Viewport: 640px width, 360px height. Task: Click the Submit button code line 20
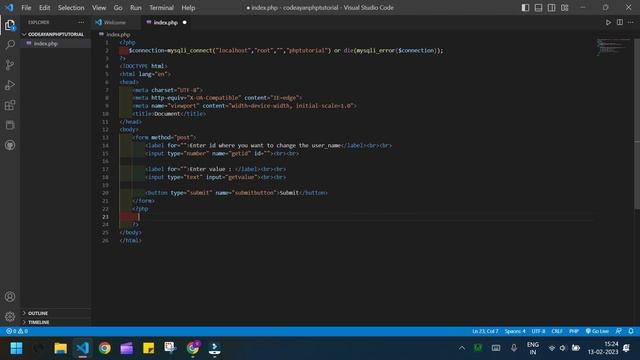click(236, 193)
